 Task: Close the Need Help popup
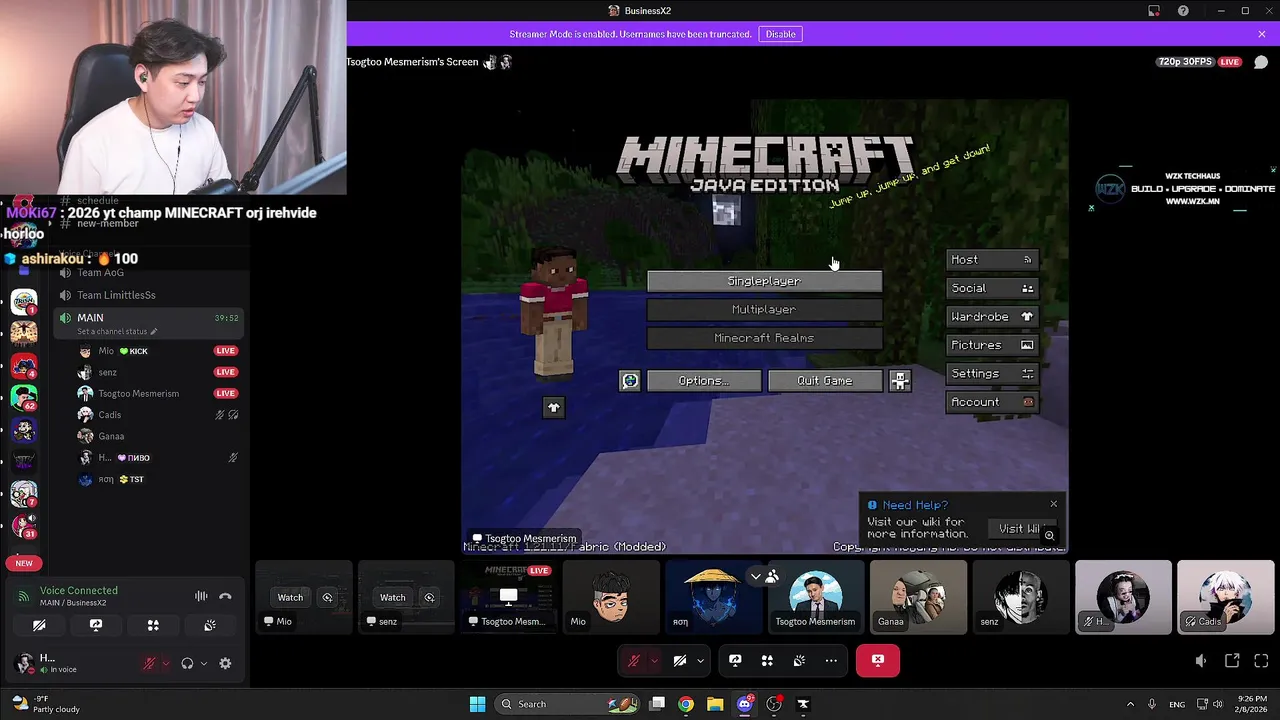(x=1053, y=504)
